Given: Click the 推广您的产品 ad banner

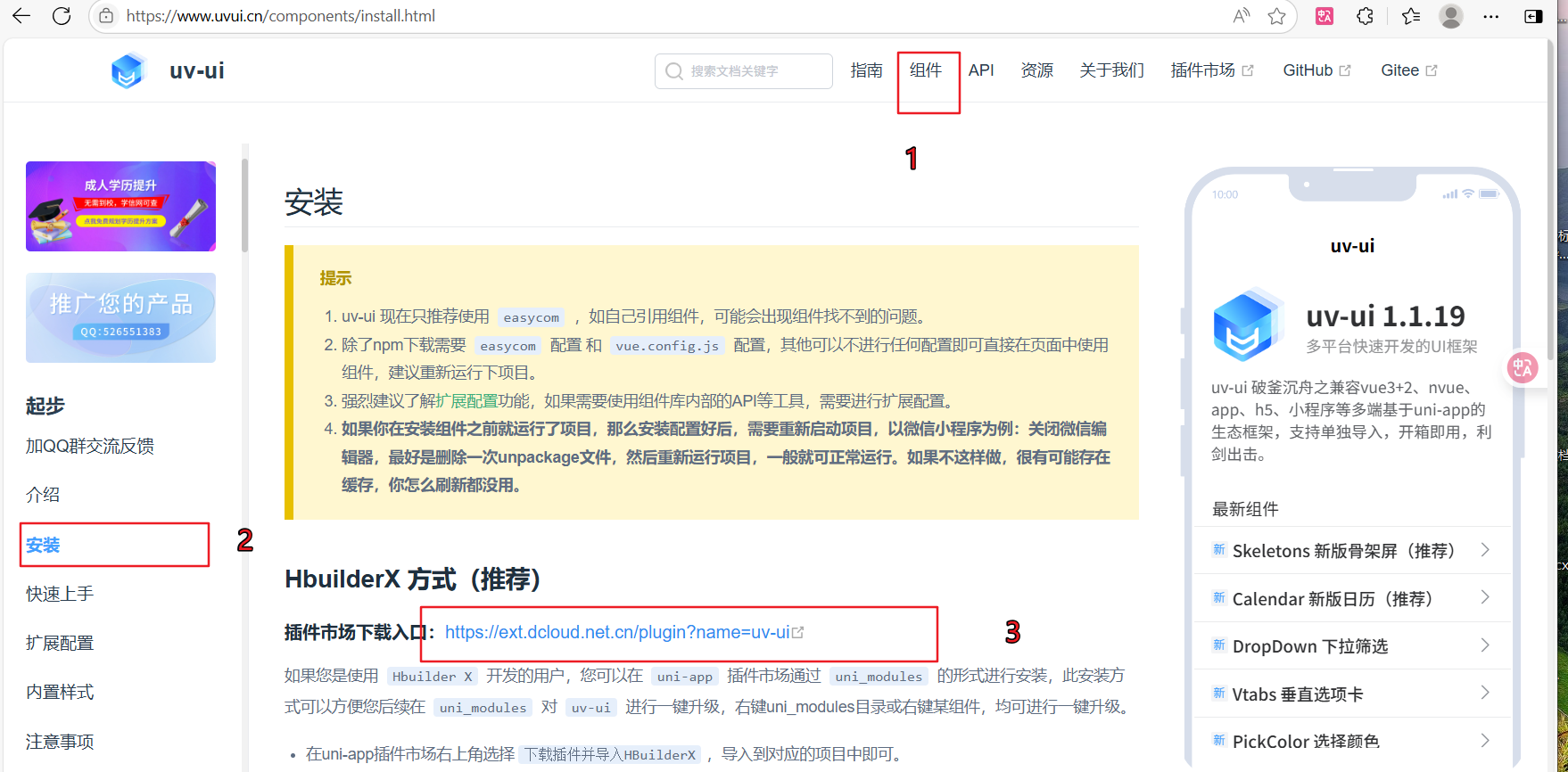Looking at the screenshot, I should 120,317.
